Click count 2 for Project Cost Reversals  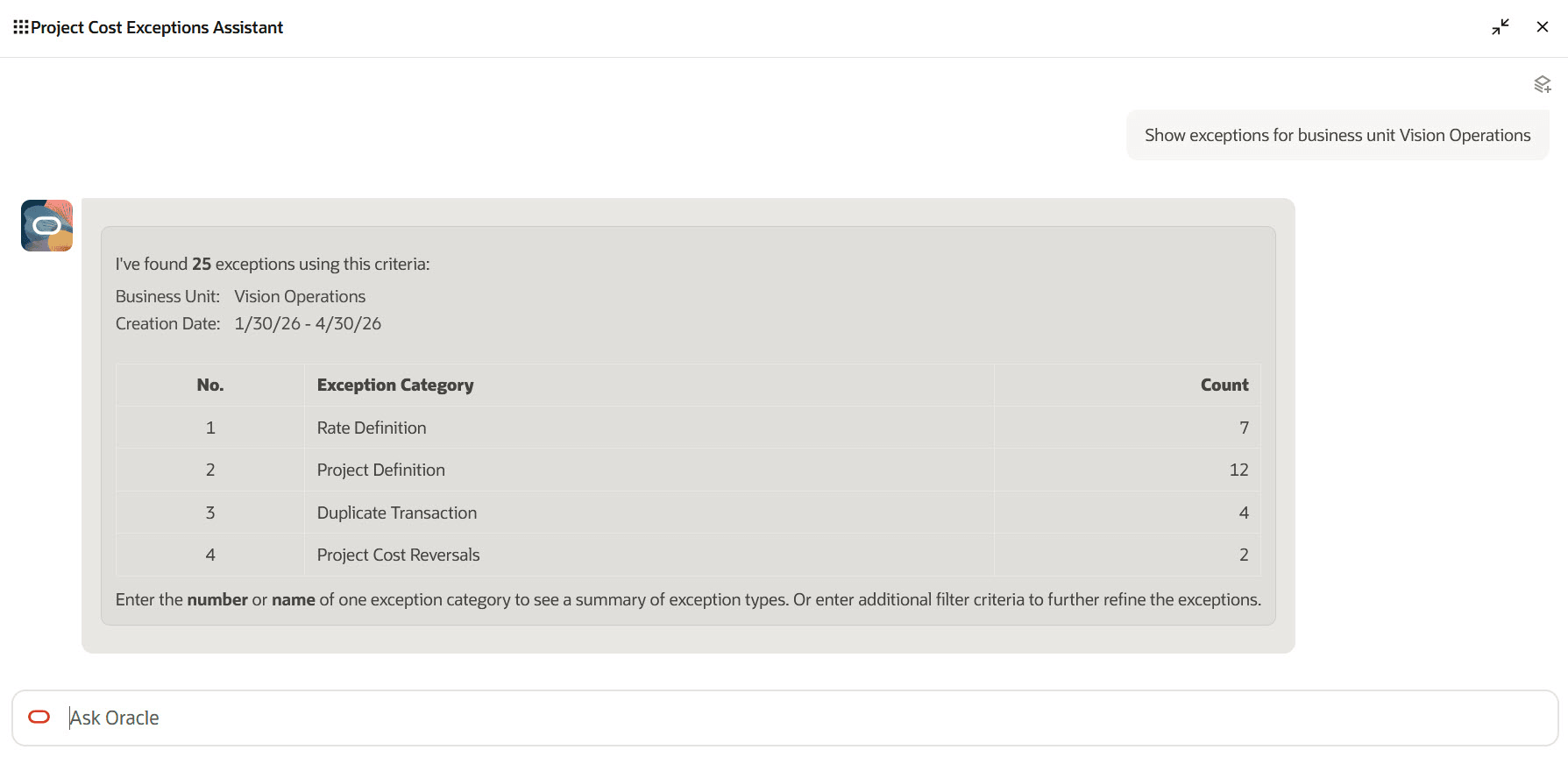(1244, 555)
